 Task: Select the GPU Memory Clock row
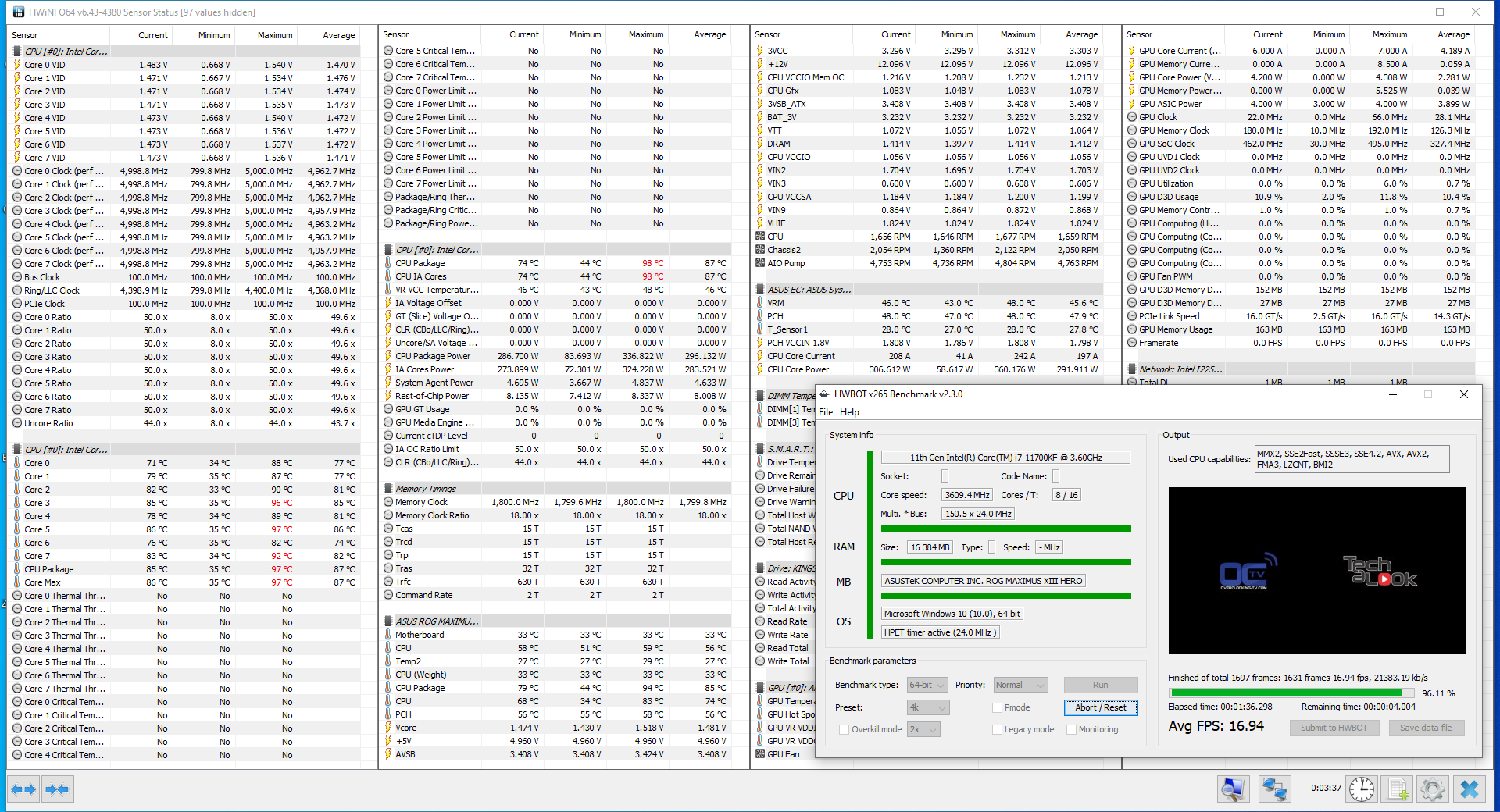(1299, 130)
